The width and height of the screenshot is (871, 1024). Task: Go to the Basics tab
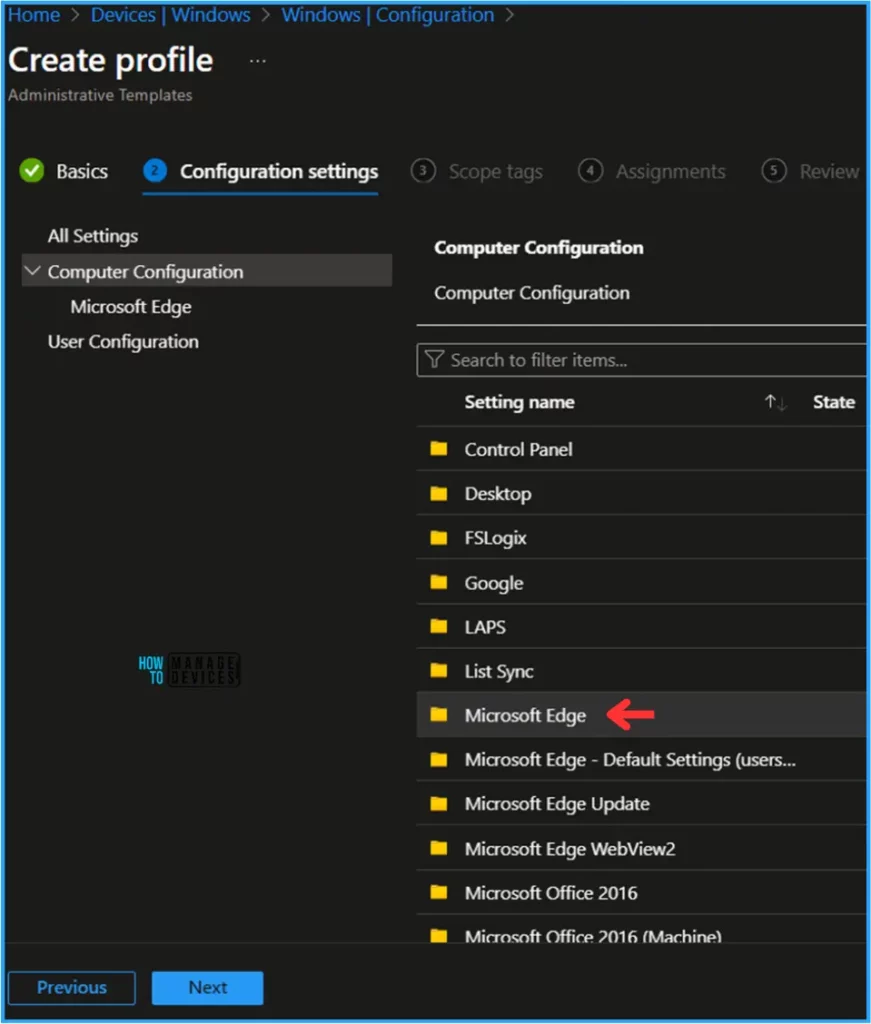(x=82, y=171)
